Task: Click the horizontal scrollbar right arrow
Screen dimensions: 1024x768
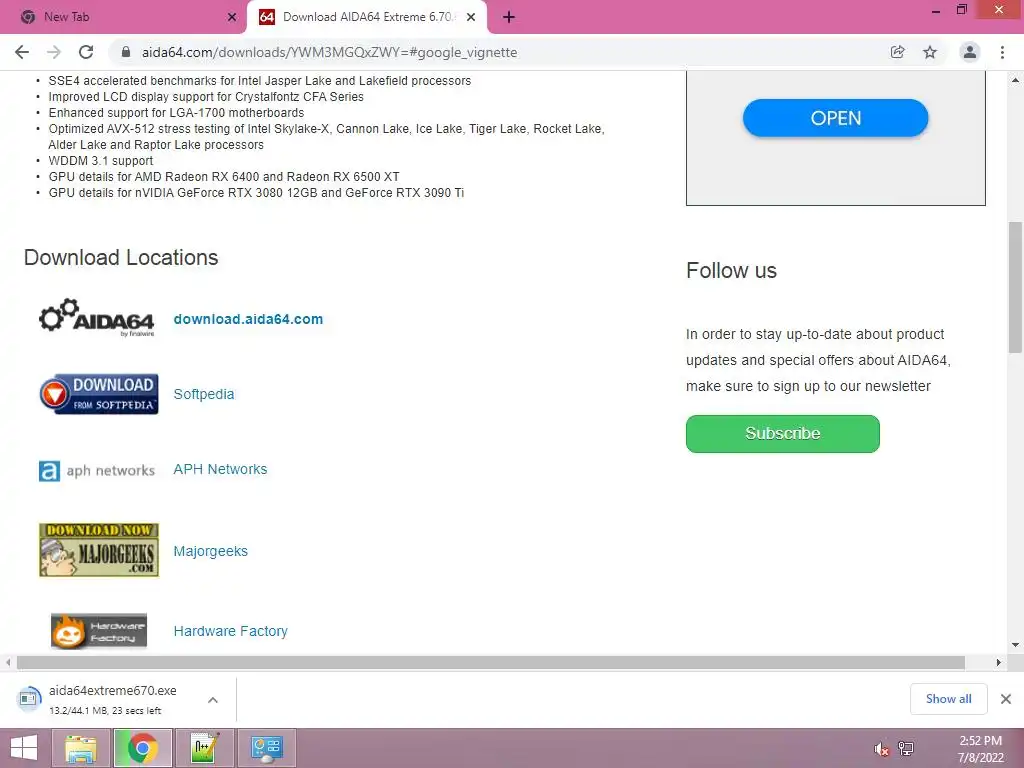Action: 999,663
